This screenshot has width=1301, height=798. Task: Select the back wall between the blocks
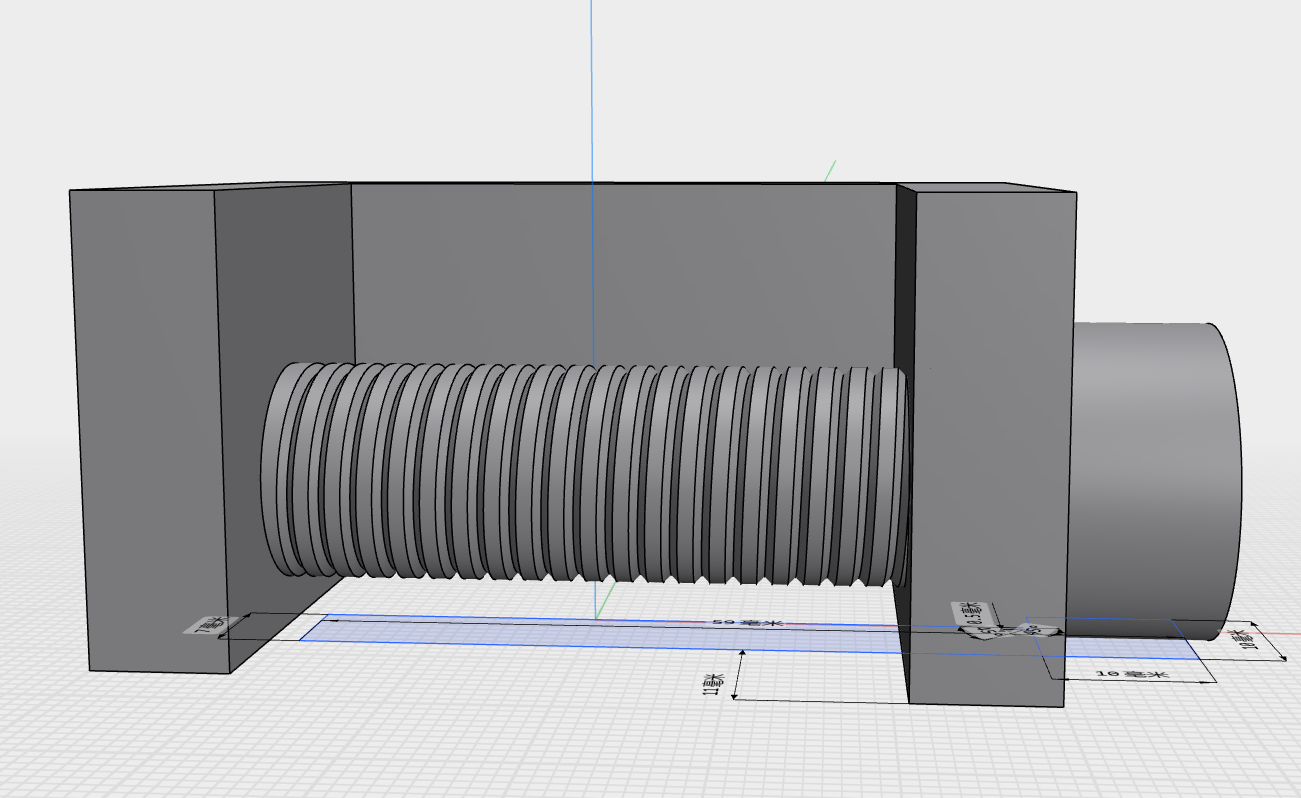[623, 272]
